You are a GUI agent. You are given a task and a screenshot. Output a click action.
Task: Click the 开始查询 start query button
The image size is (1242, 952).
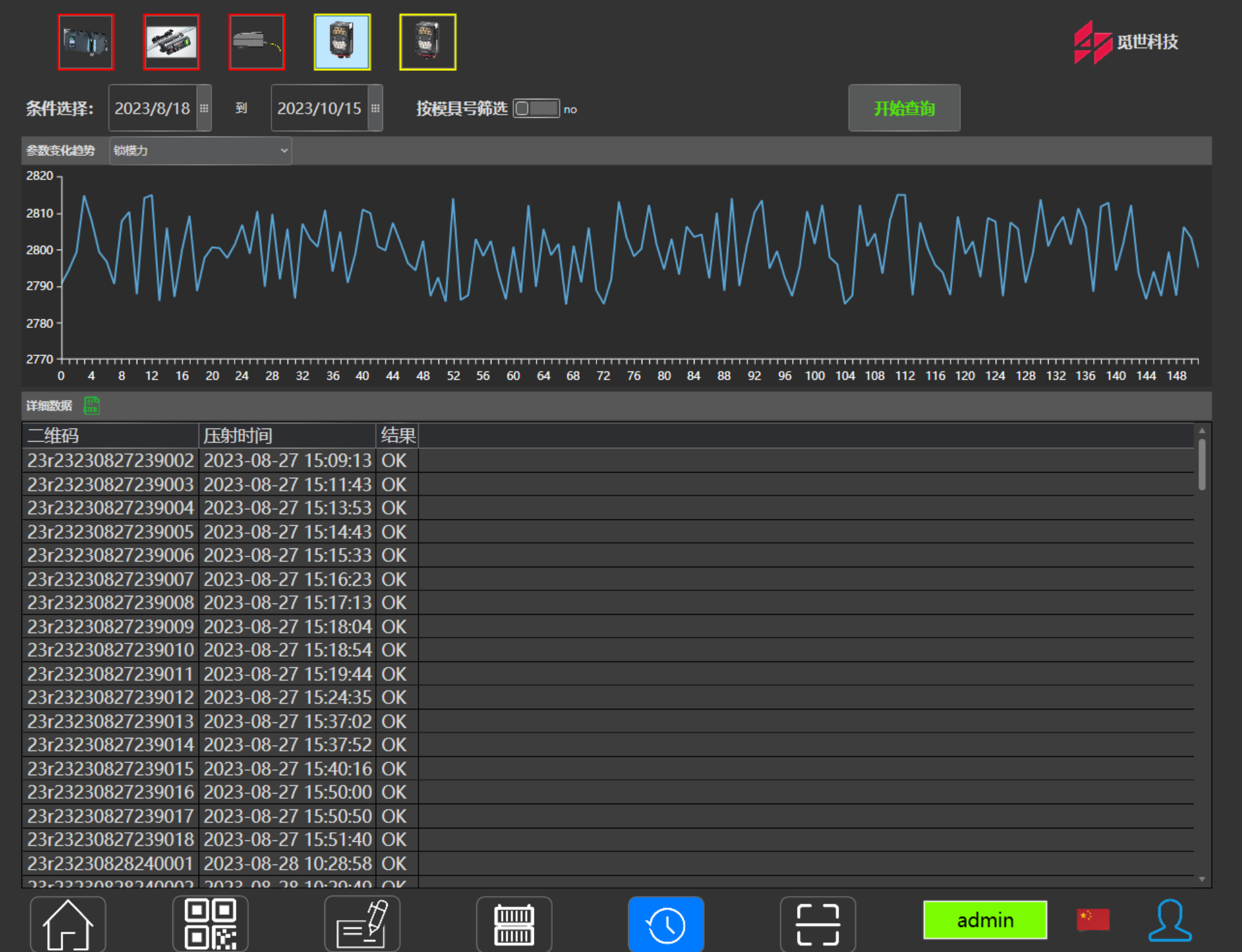[903, 108]
